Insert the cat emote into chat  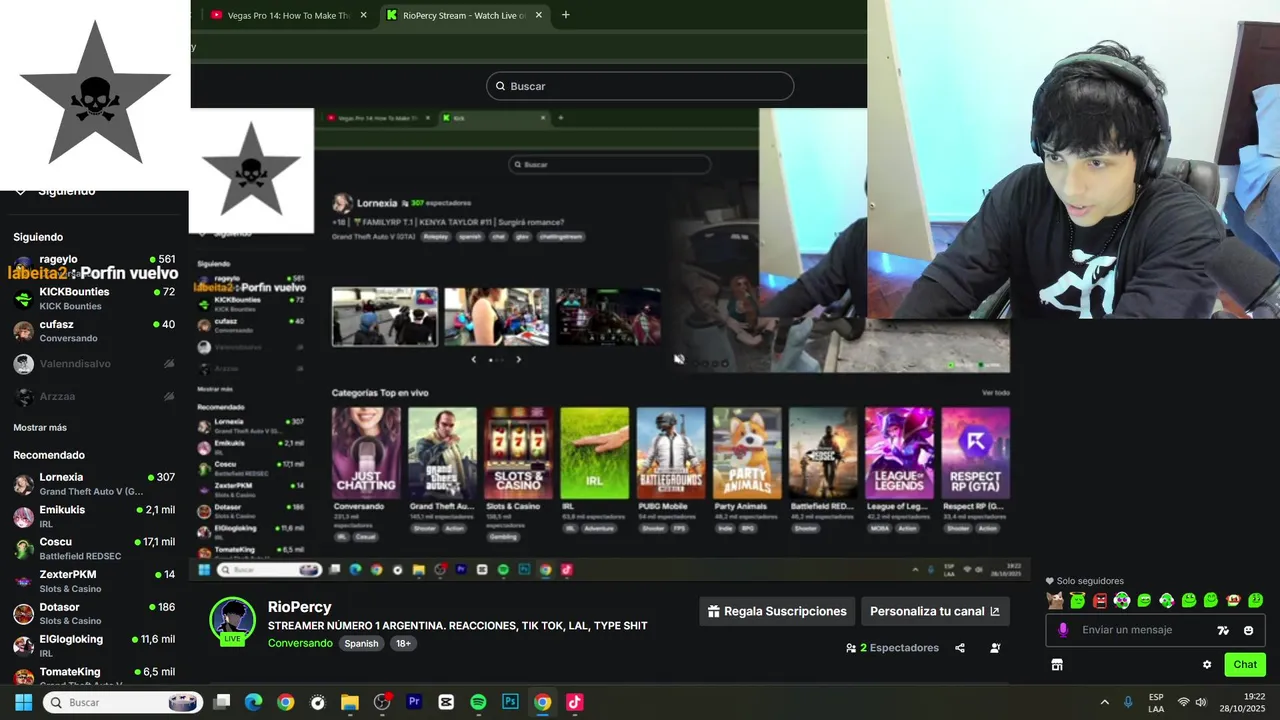[1055, 600]
